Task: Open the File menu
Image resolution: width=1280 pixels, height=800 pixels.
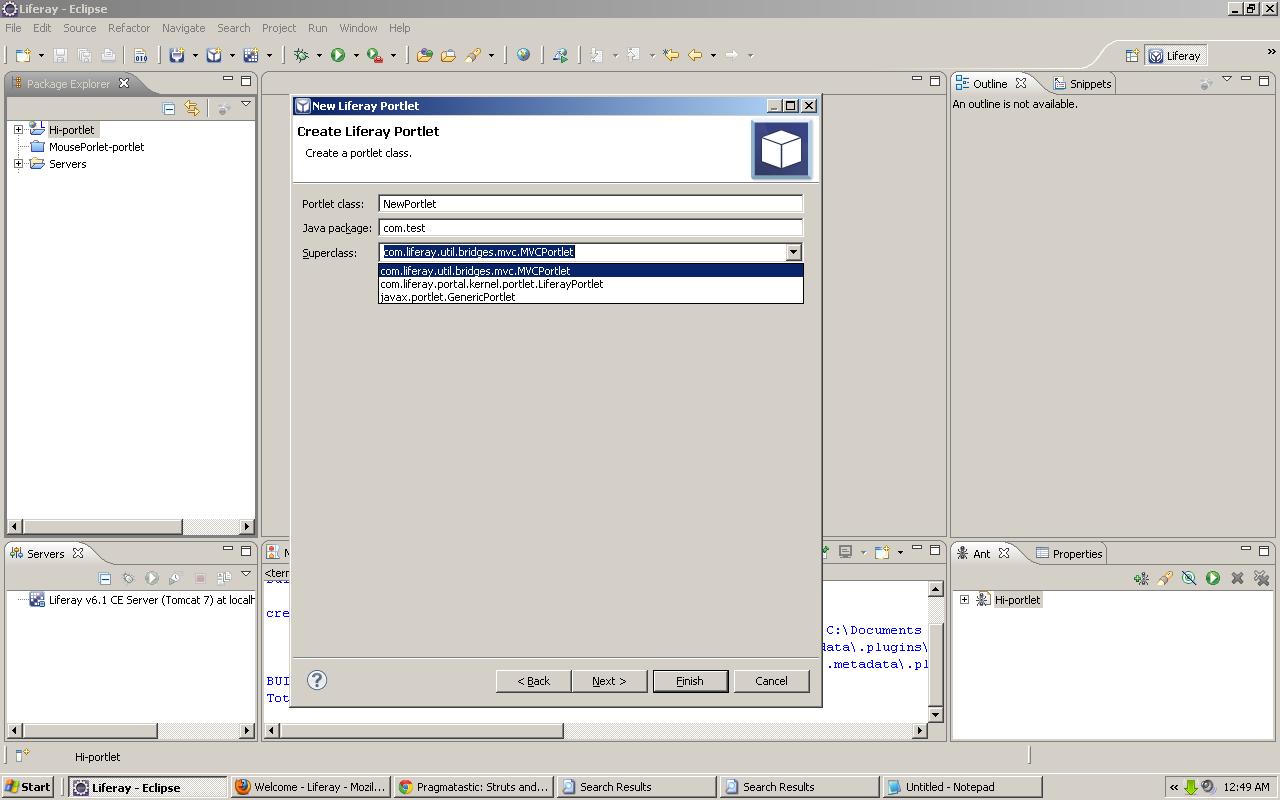Action: point(13,28)
